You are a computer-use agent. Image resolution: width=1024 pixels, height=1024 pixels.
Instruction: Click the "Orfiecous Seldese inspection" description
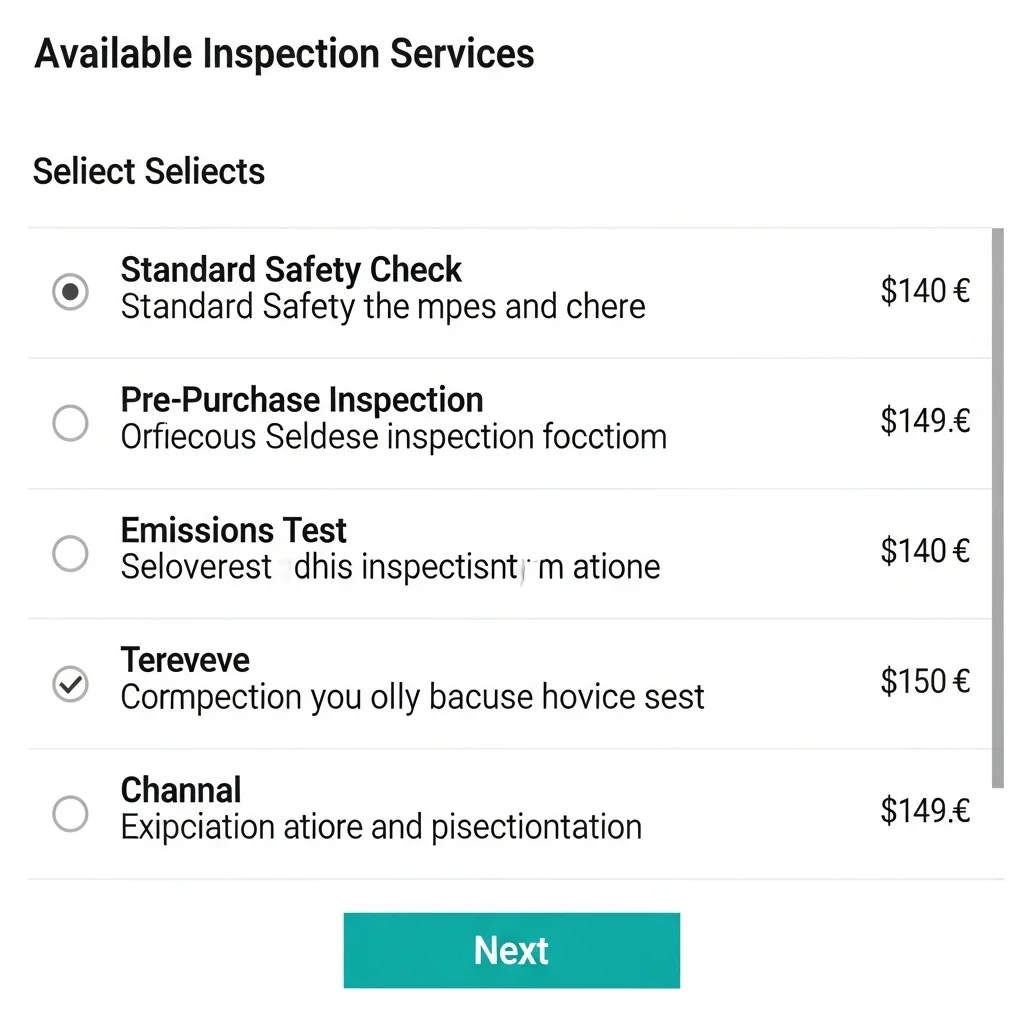pos(393,437)
